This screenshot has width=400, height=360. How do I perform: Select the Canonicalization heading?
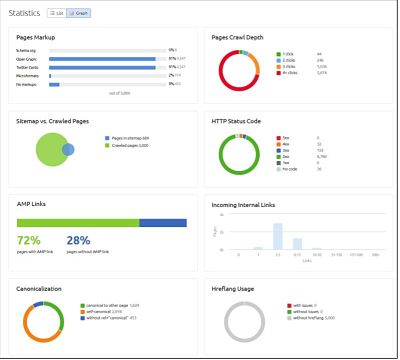[39, 289]
